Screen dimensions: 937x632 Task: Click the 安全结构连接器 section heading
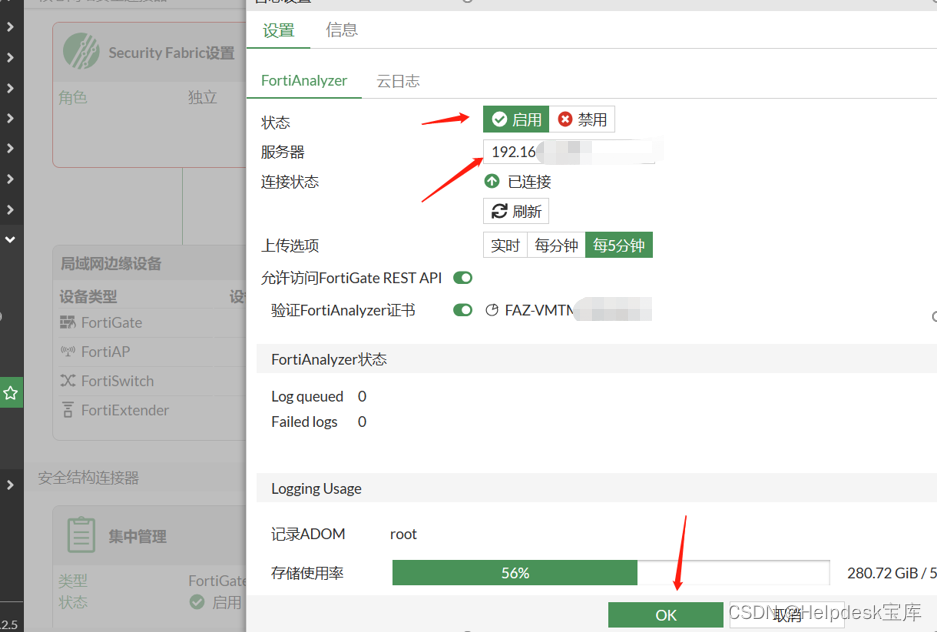[x=88, y=478]
